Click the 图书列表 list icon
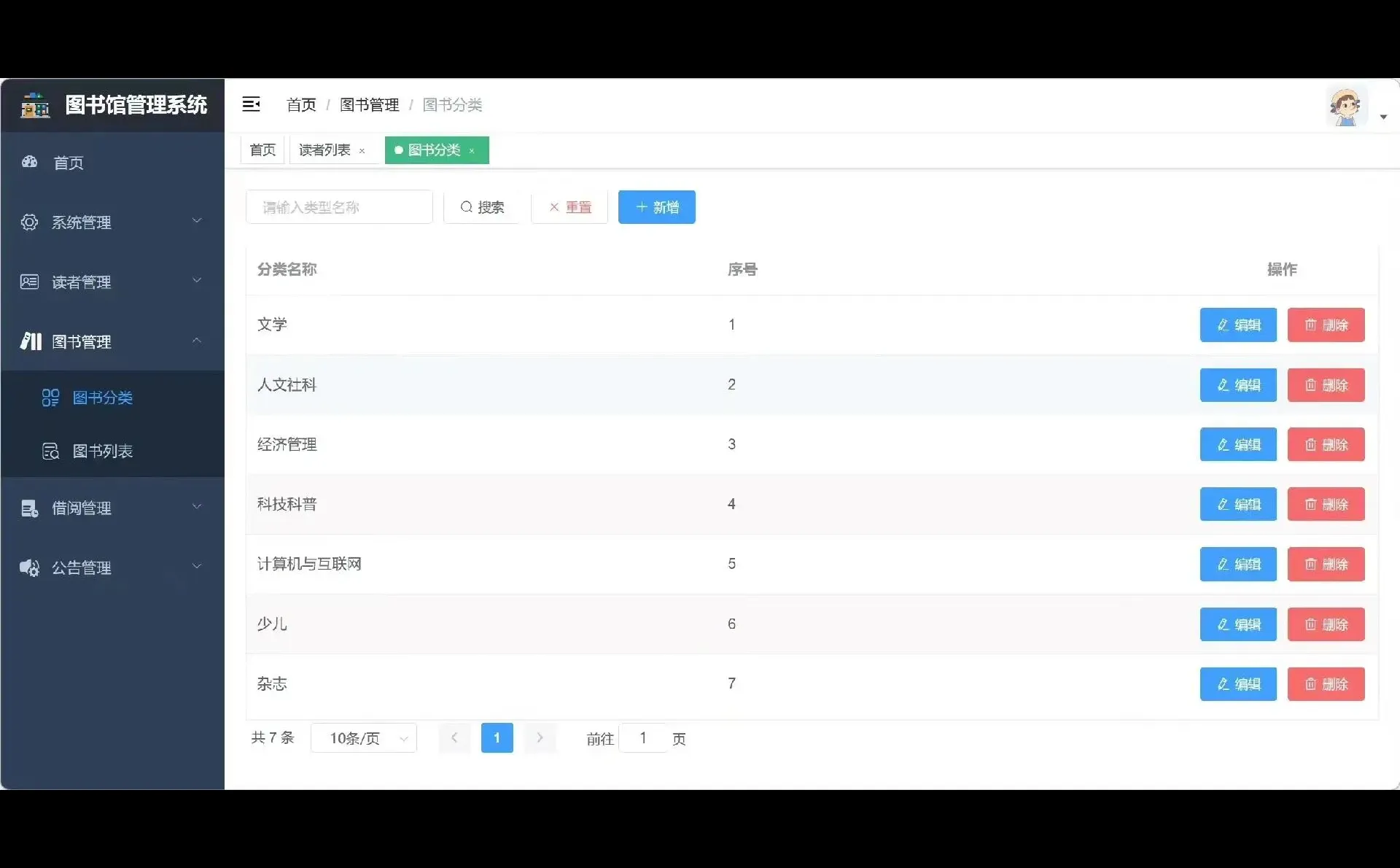Image resolution: width=1400 pixels, height=868 pixels. (x=50, y=450)
